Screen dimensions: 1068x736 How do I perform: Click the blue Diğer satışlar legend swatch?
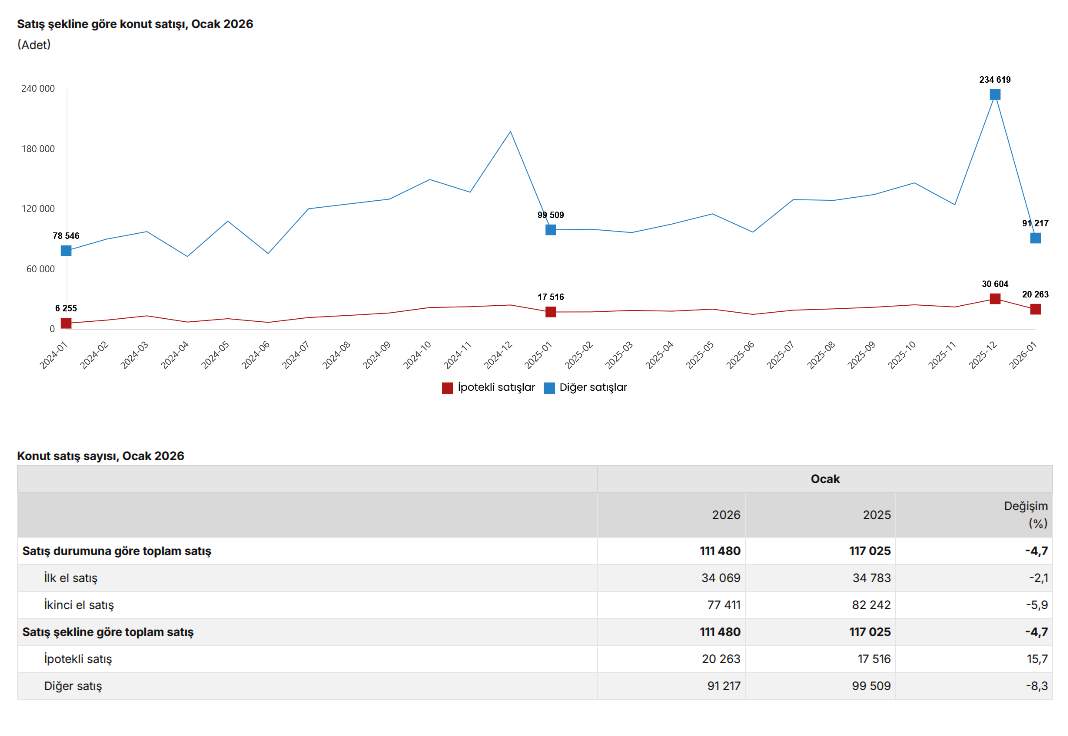pos(550,388)
